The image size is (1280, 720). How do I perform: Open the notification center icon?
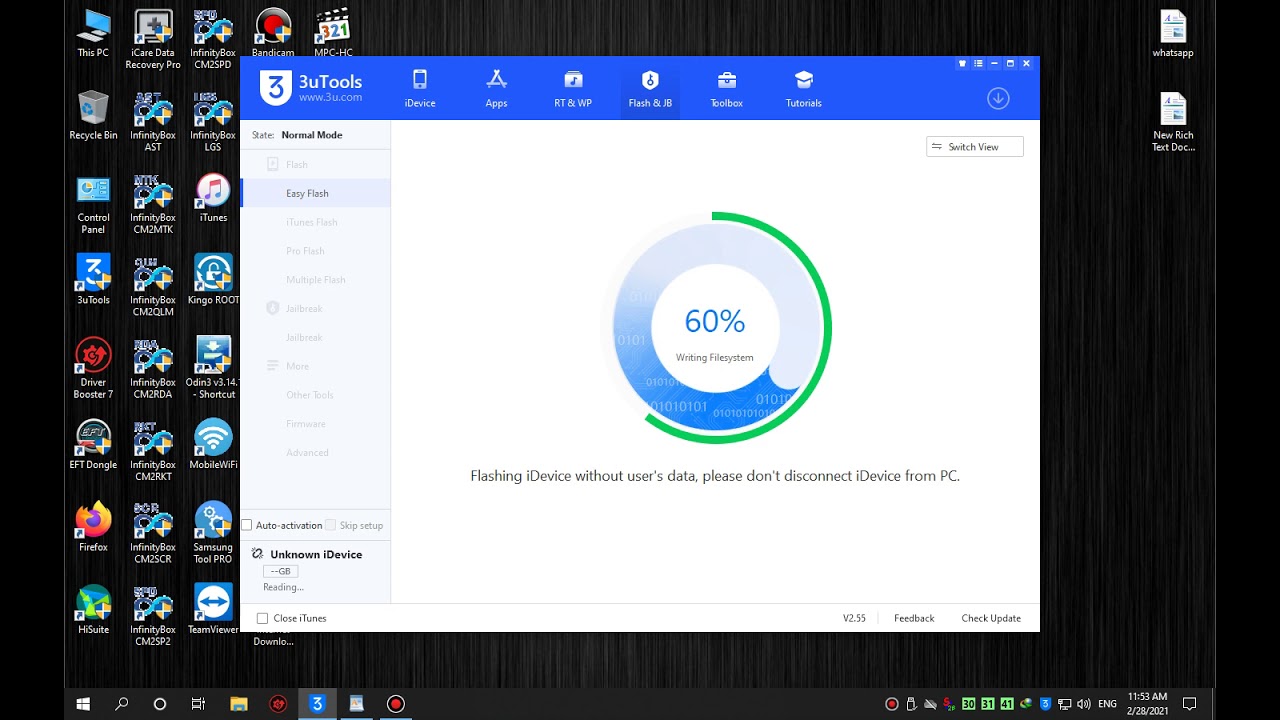1190,704
